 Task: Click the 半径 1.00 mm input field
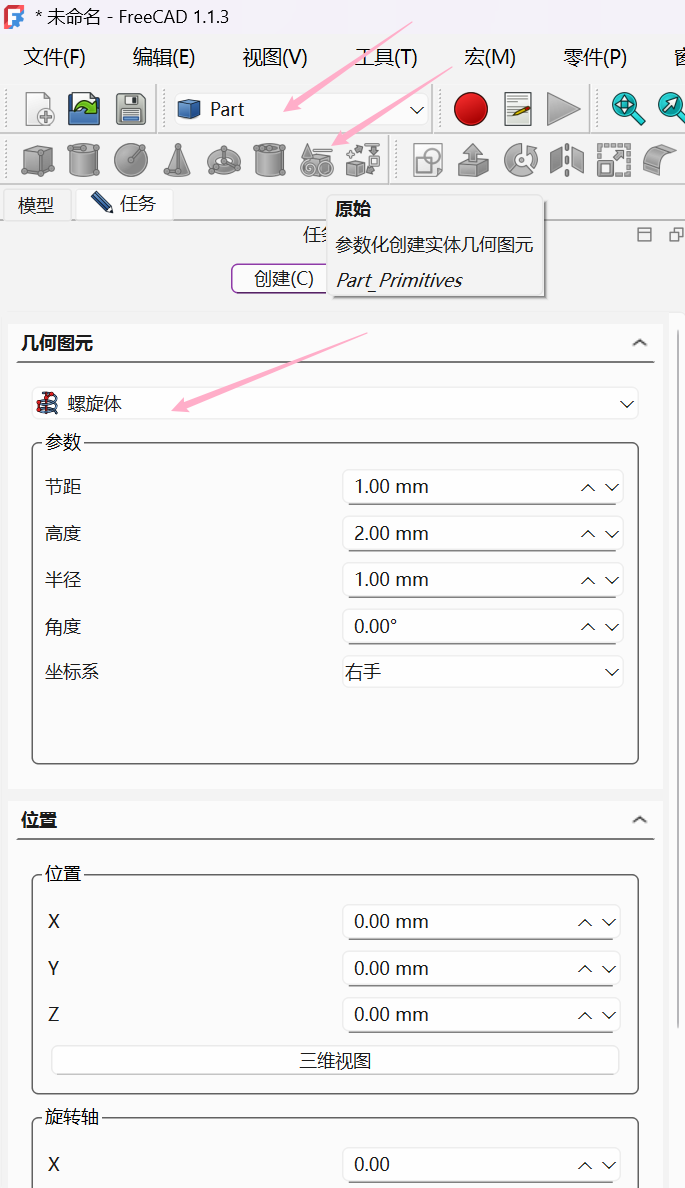click(483, 580)
